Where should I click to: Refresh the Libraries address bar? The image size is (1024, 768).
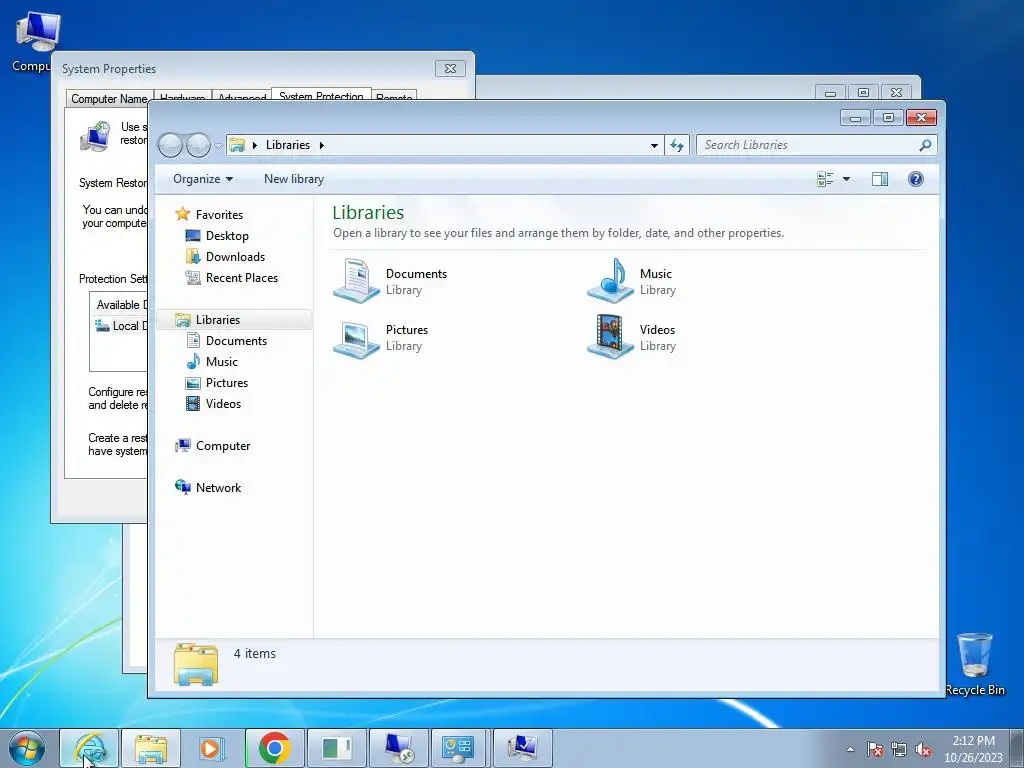(x=677, y=145)
